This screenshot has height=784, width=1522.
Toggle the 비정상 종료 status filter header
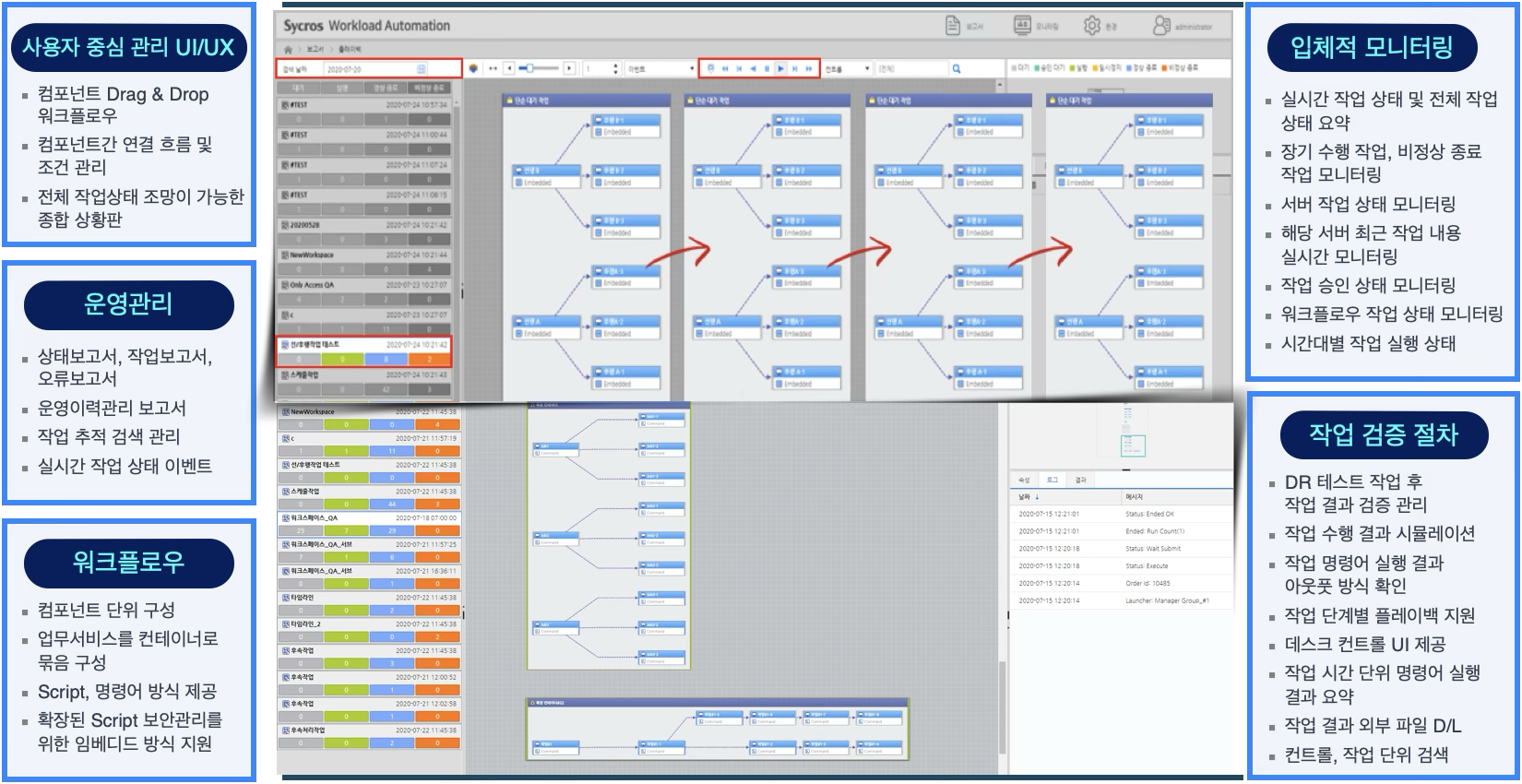coord(430,88)
